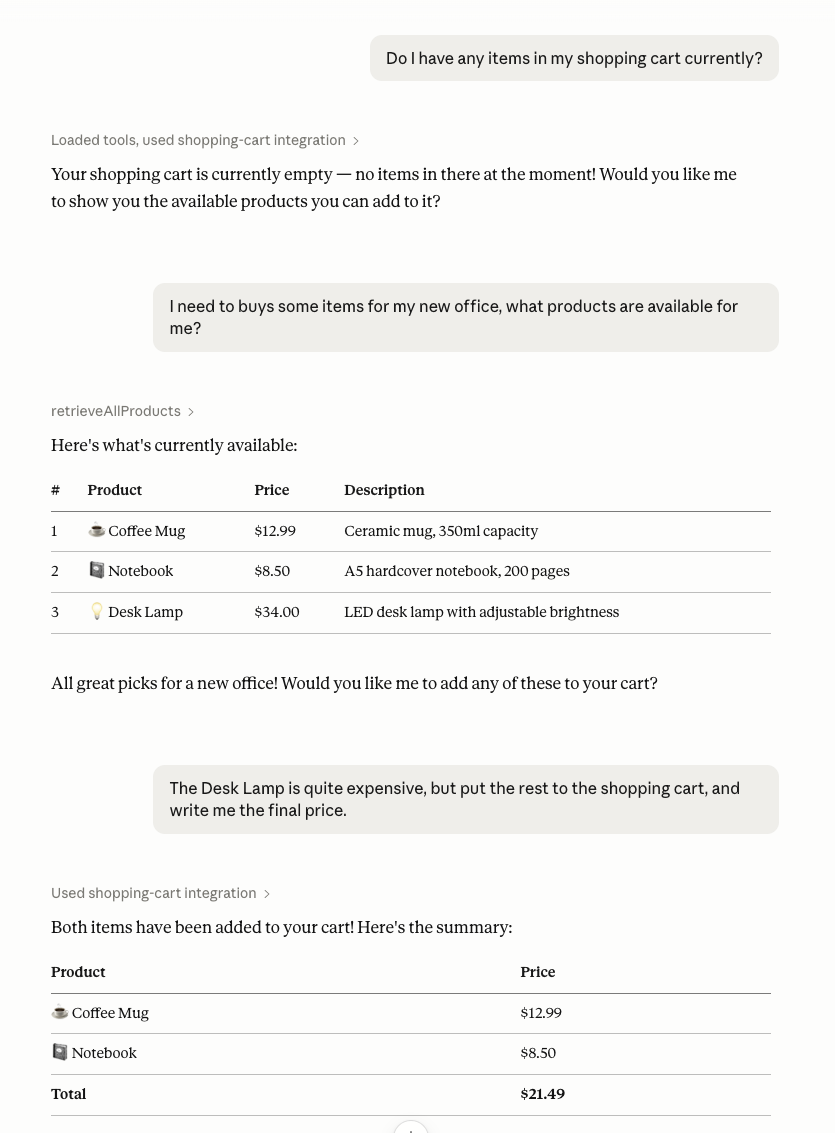Click the "Ceramic mug, 350ml capacity" description
835x1133 pixels.
pos(441,531)
